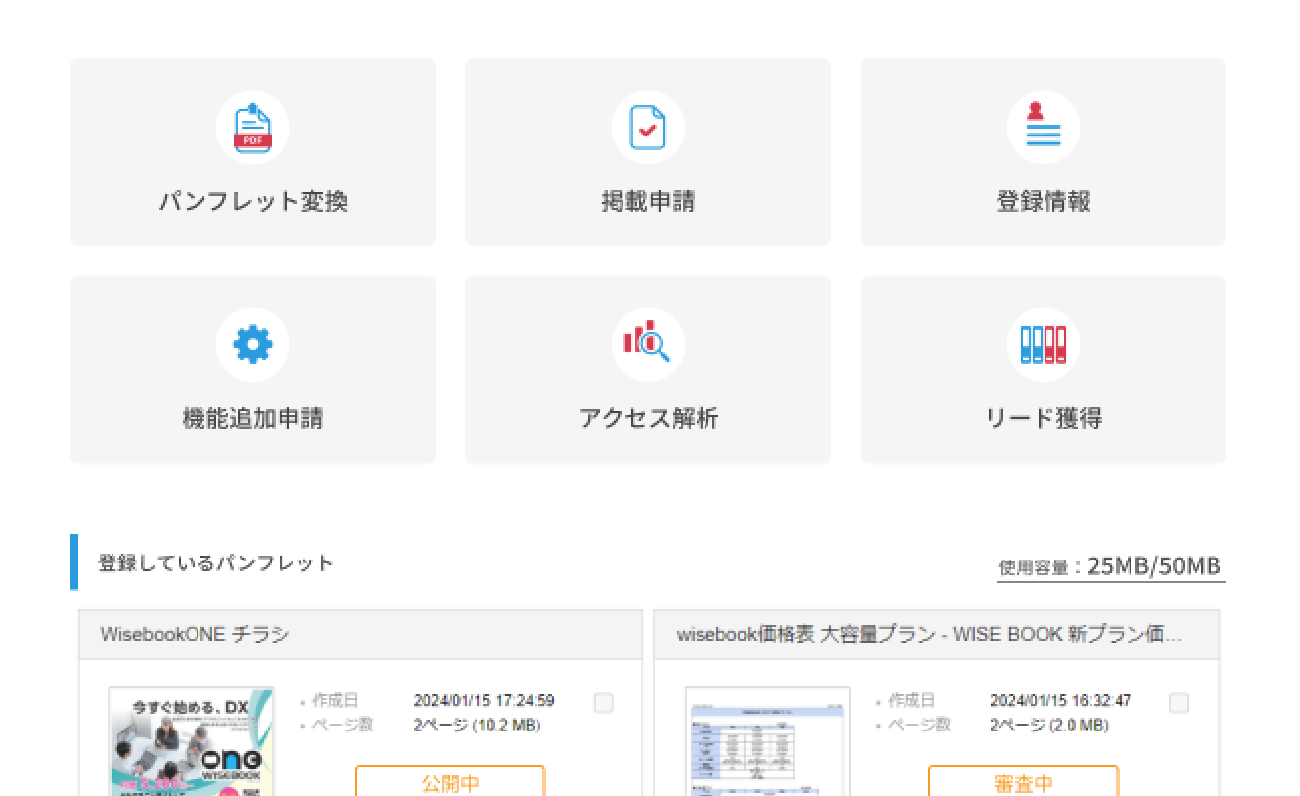
Task: Select the wisebook価格表 pamphlet checkbox
Action: 1179,703
